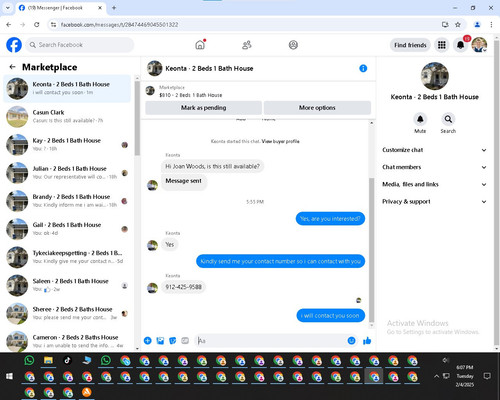Open the taskbar clock and date
Screen dimensions: 500x400
point(465,376)
